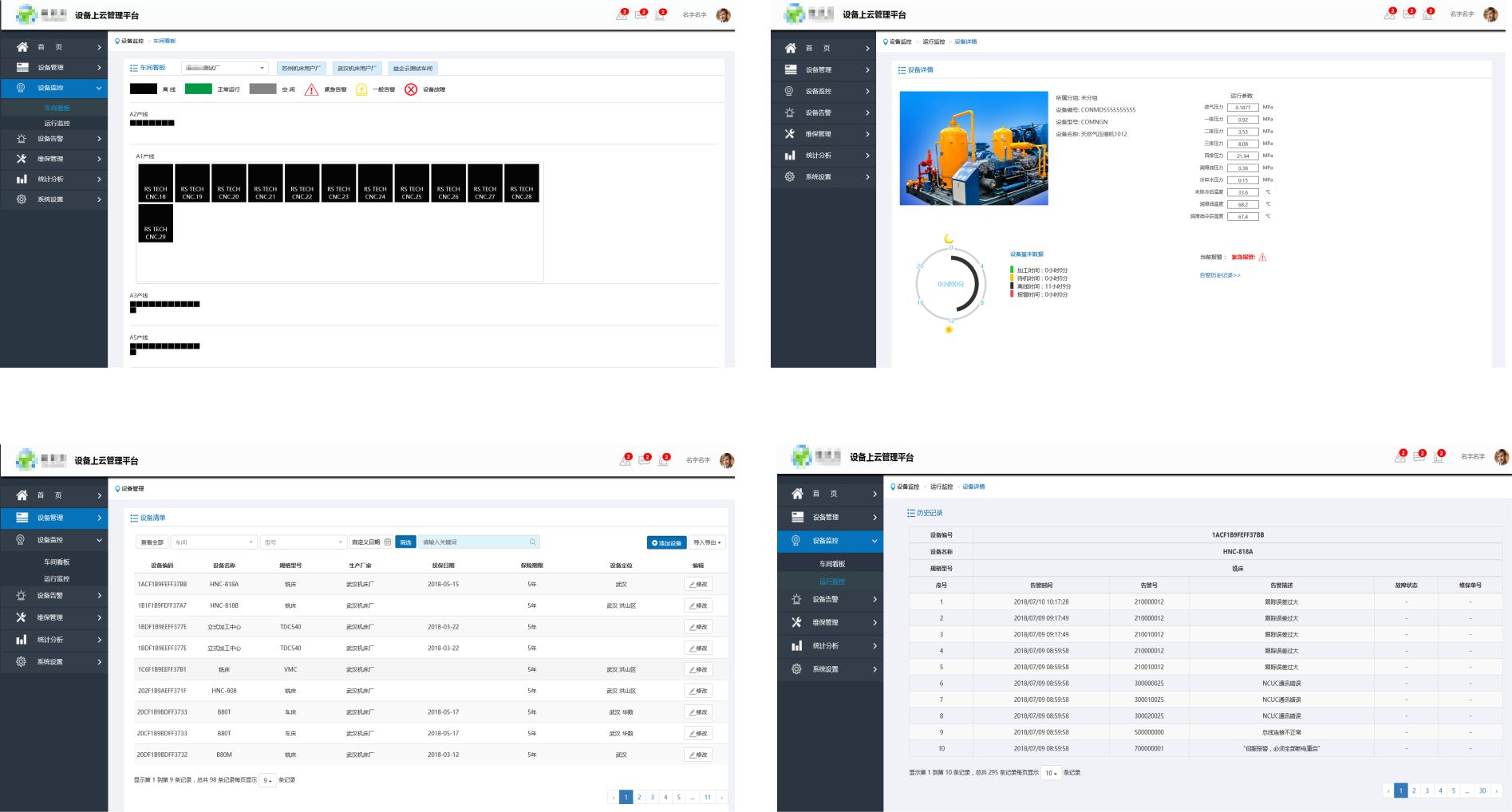The width and height of the screenshot is (1512, 812).
Task: Click the green 正常运行 color swatch
Action: 198,89
